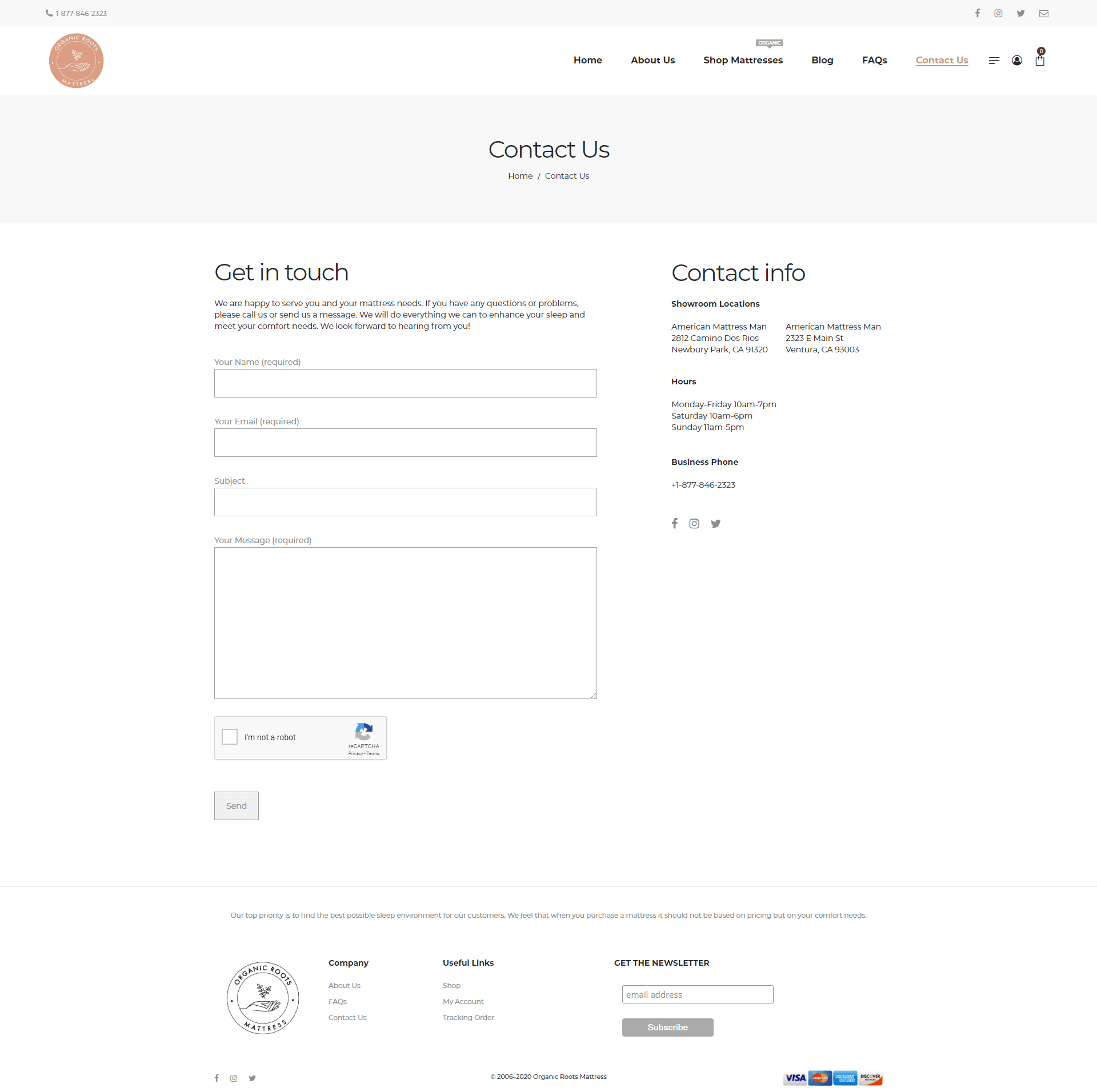Focus the newsletter email address field

[x=697, y=994]
